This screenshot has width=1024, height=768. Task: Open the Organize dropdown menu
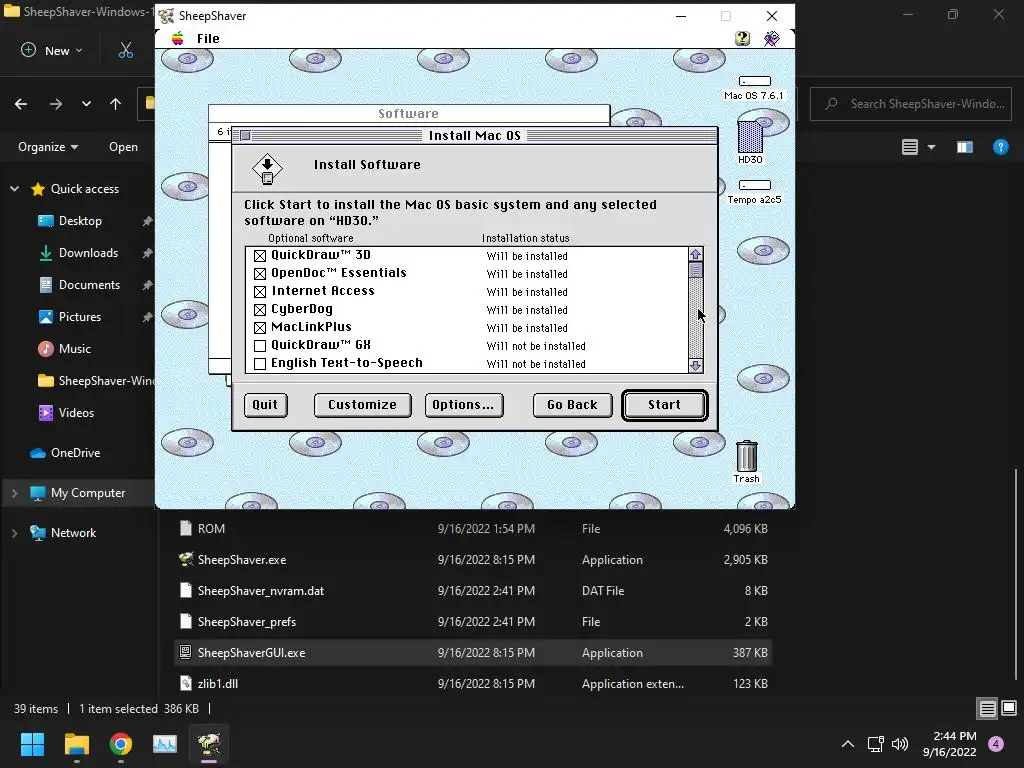48,147
